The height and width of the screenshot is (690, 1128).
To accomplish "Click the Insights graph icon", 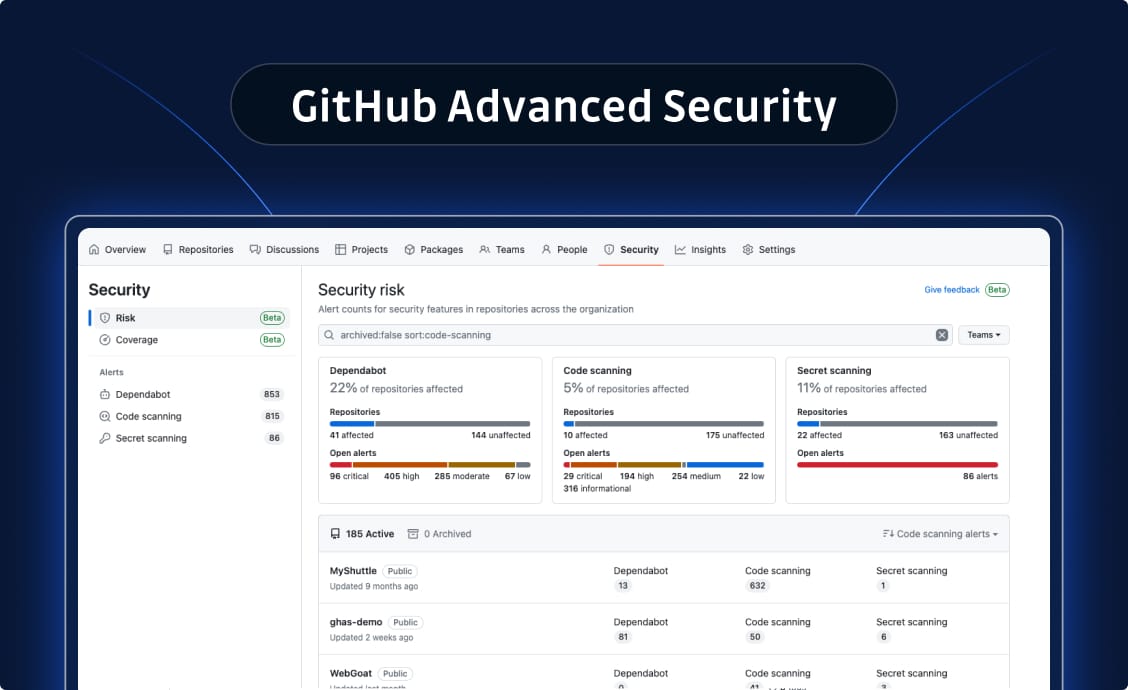I will (679, 249).
